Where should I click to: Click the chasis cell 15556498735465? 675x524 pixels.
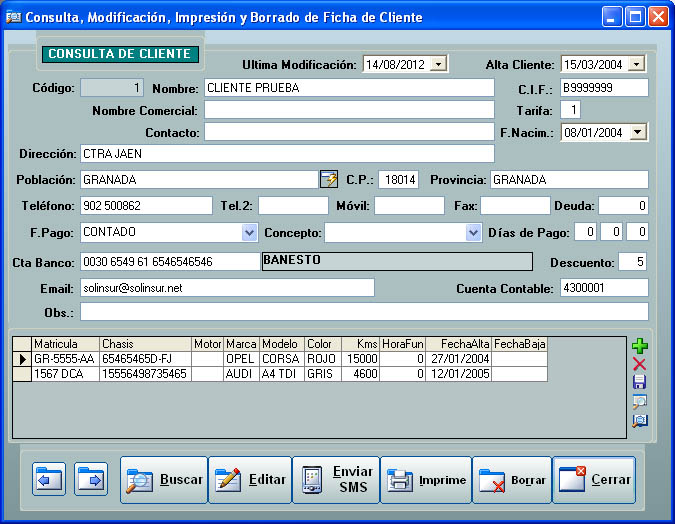tap(145, 374)
